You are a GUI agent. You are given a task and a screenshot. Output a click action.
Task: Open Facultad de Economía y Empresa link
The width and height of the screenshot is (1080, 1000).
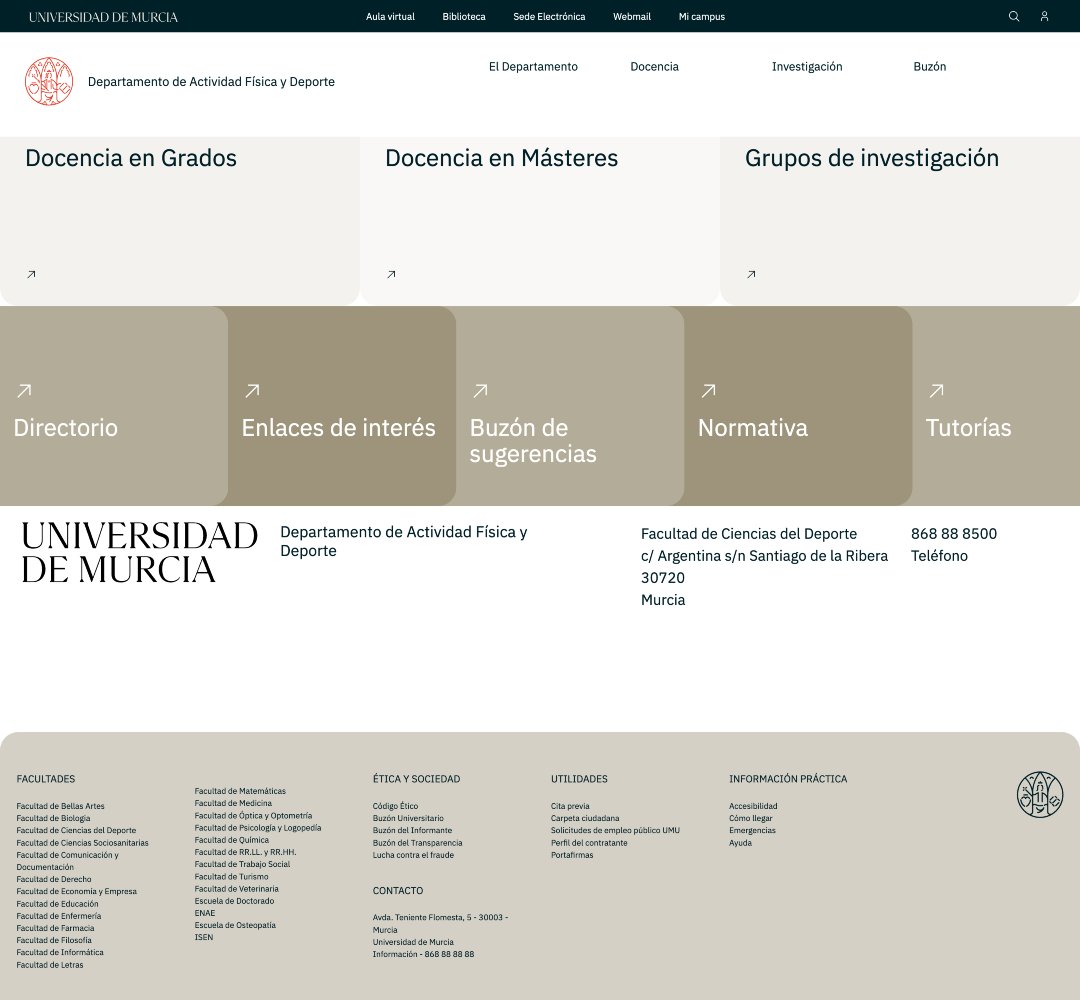[76, 891]
